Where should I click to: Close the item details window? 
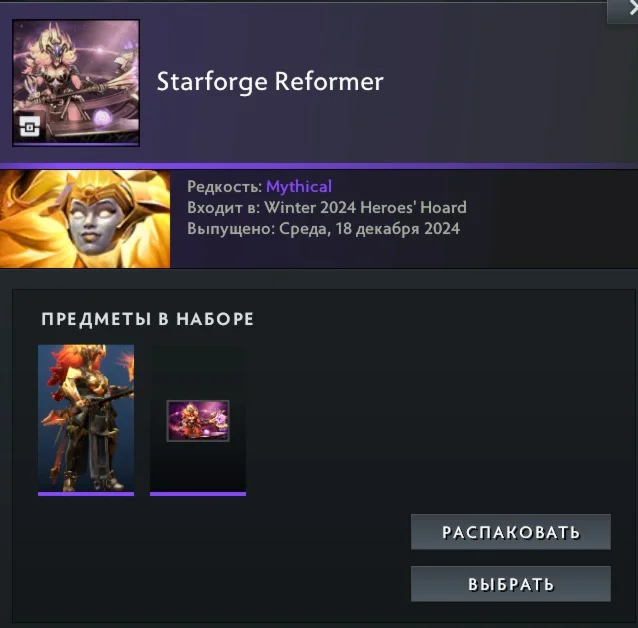pos(629,9)
